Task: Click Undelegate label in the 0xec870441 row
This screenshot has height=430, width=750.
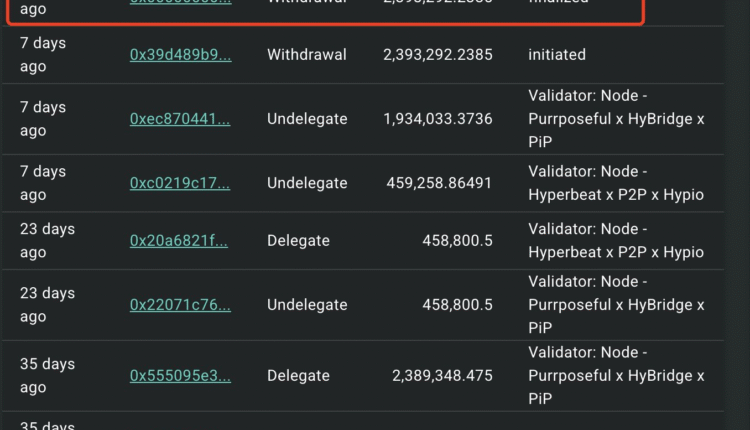Action: [x=307, y=119]
